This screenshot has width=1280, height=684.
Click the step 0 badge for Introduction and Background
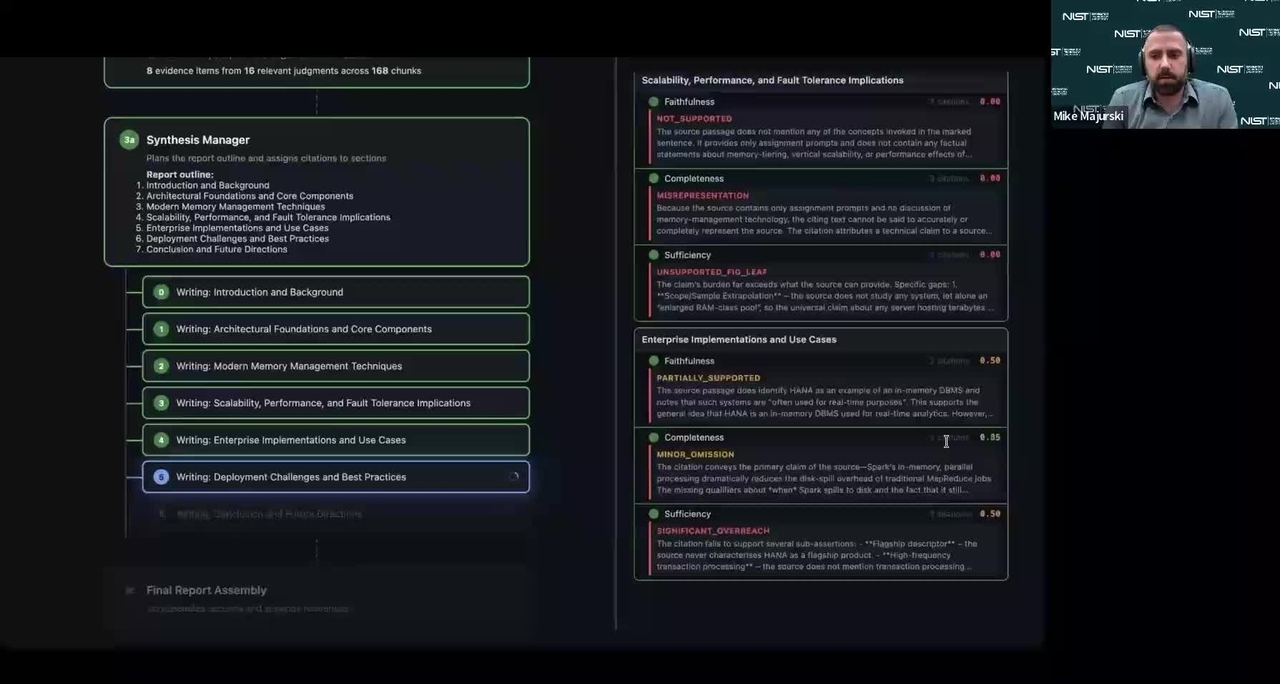[161, 292]
